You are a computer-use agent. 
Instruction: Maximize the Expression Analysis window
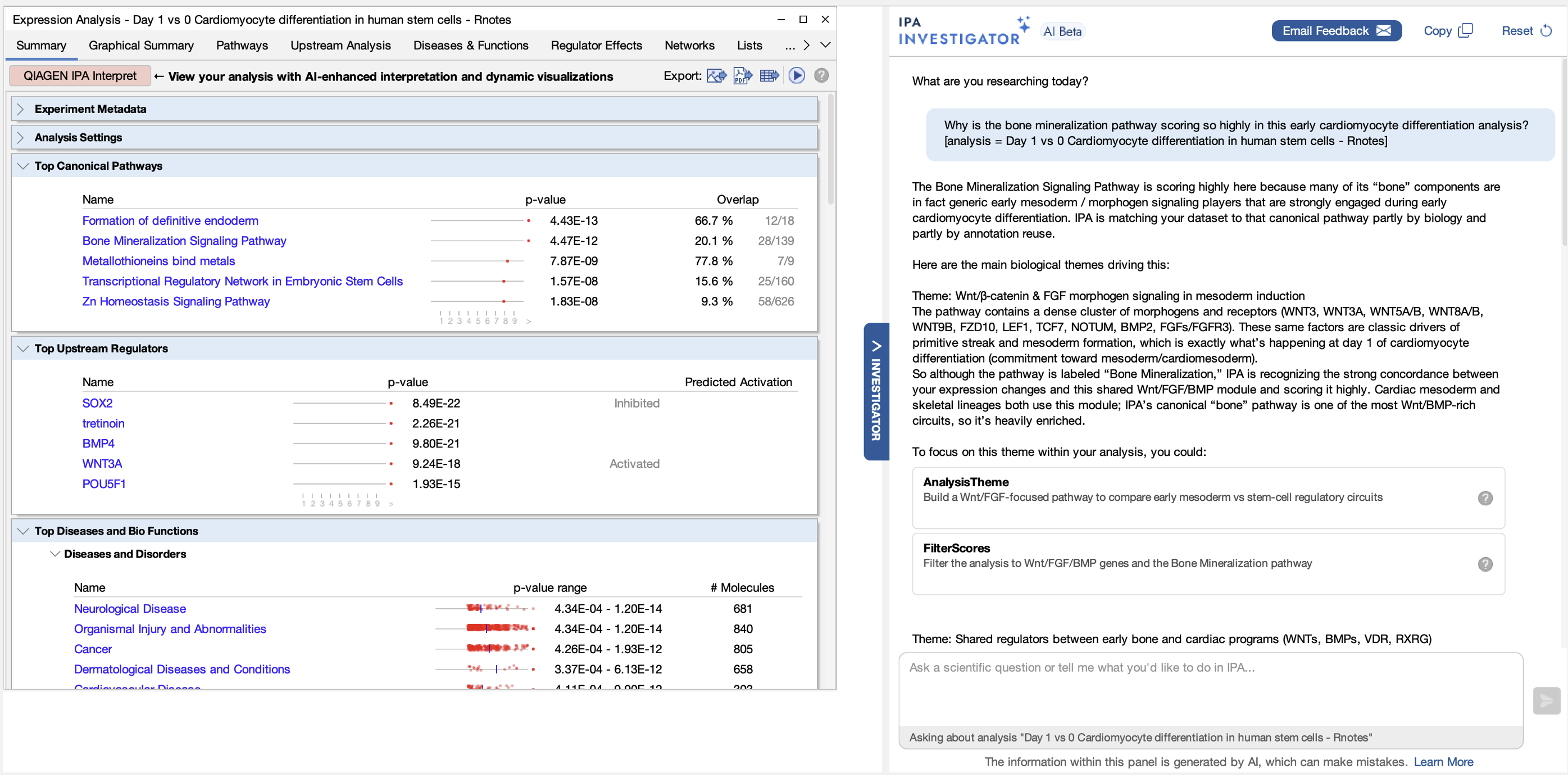pyautogui.click(x=803, y=20)
